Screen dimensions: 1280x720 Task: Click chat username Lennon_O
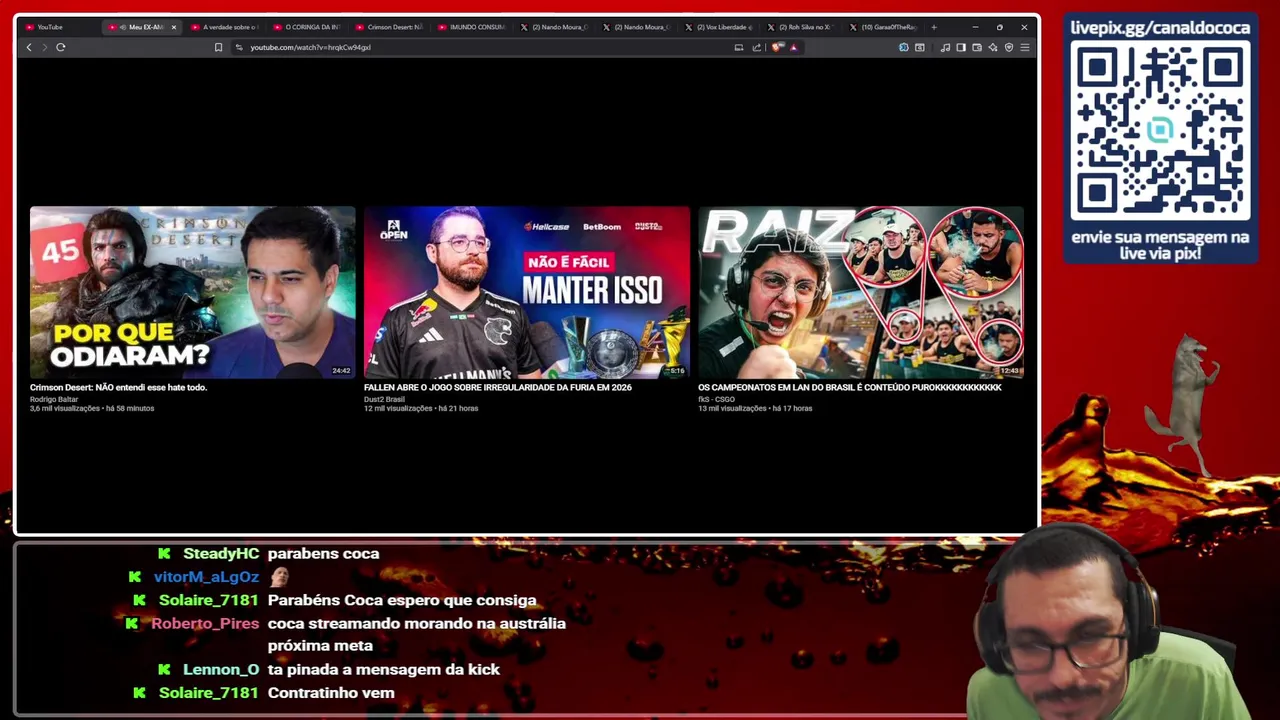pyautogui.click(x=221, y=669)
